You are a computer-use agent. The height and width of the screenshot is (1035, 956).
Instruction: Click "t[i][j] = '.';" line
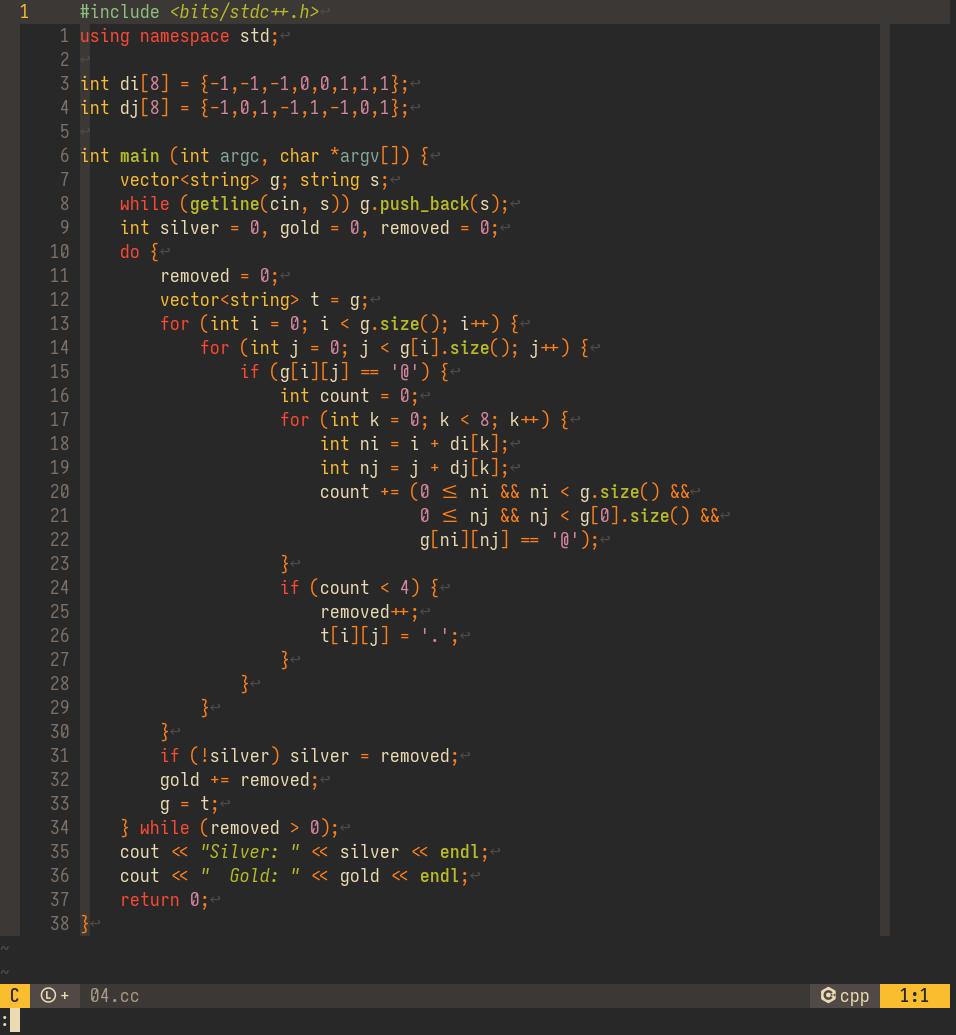(390, 636)
